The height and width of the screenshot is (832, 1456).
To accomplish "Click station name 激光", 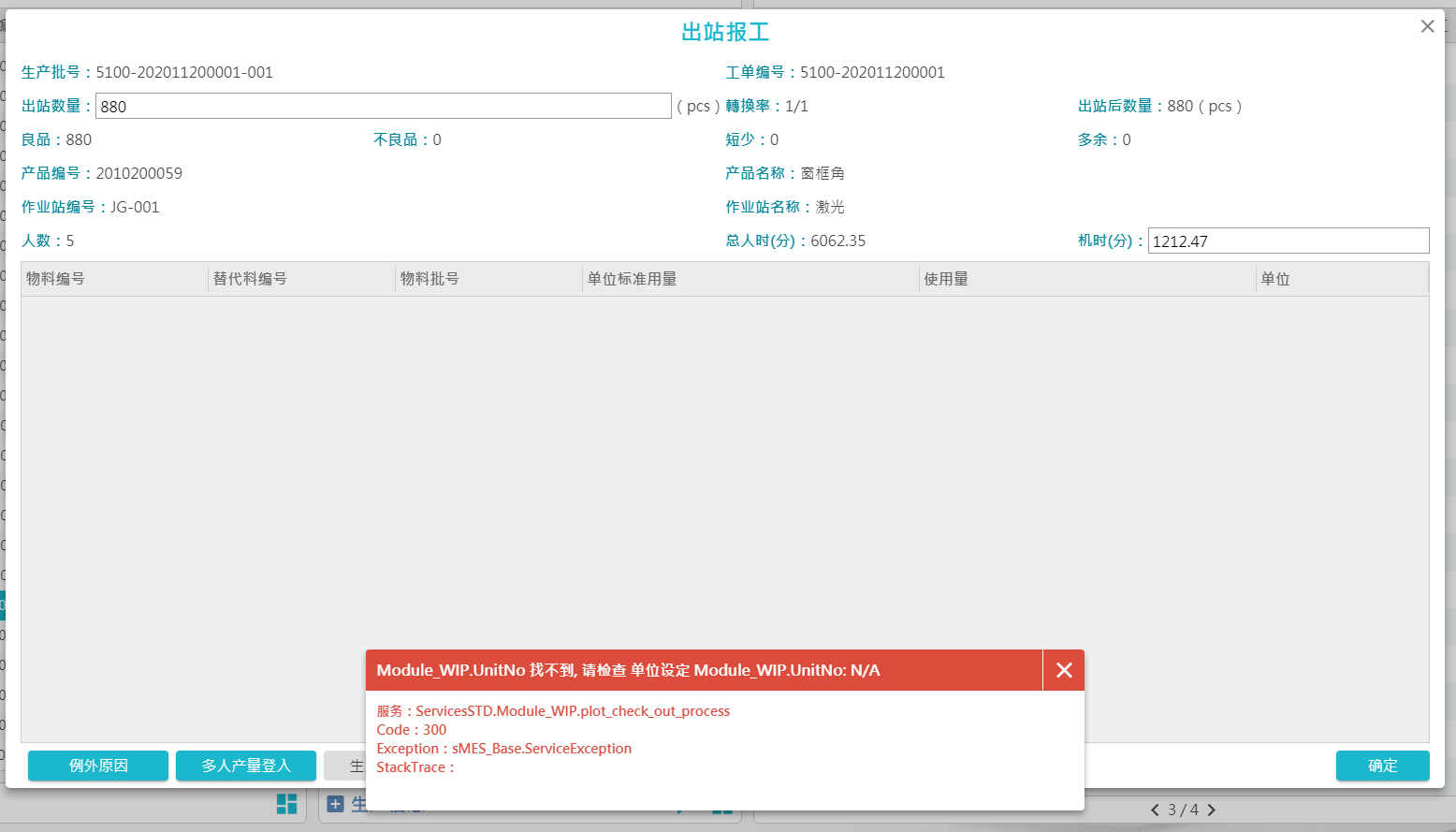I will [830, 207].
